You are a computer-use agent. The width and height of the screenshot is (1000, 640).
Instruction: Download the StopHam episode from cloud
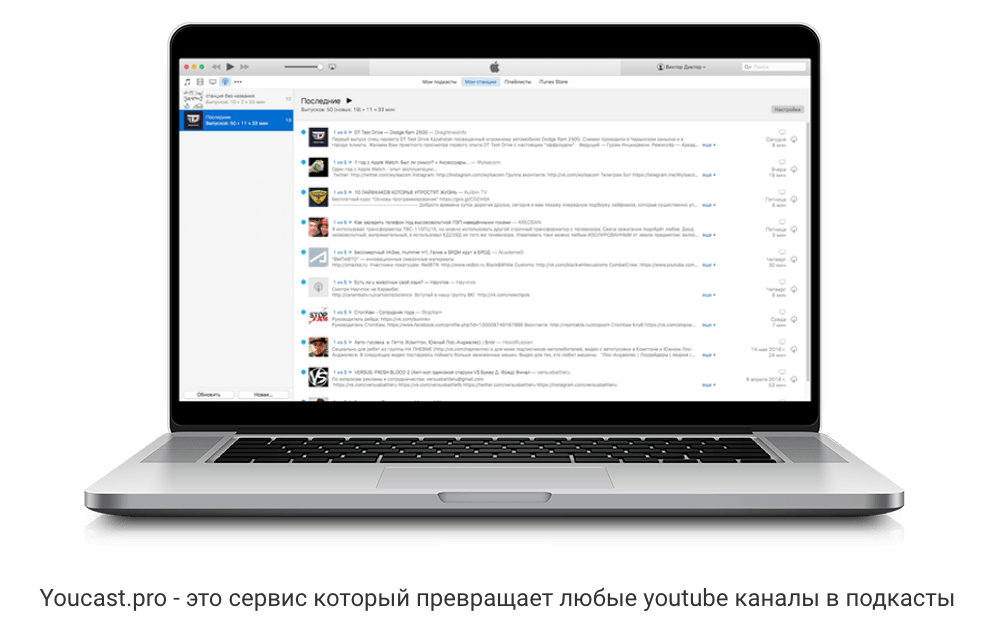point(794,319)
